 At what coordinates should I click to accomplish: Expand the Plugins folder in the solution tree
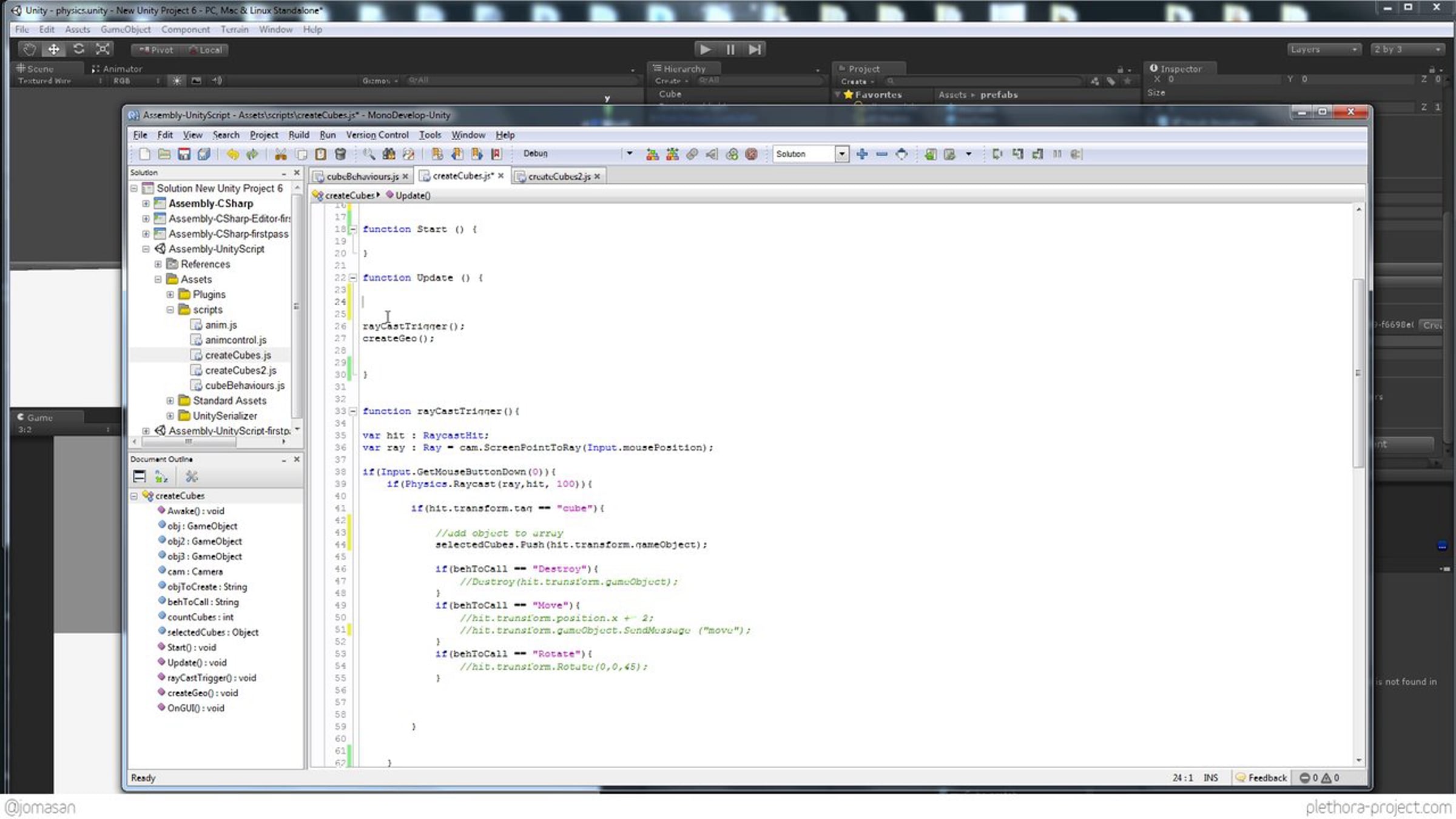(x=170, y=294)
